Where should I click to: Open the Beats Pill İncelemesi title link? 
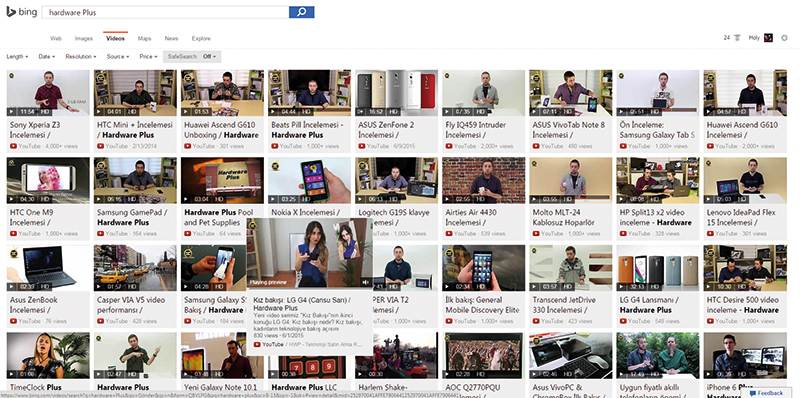(x=308, y=130)
